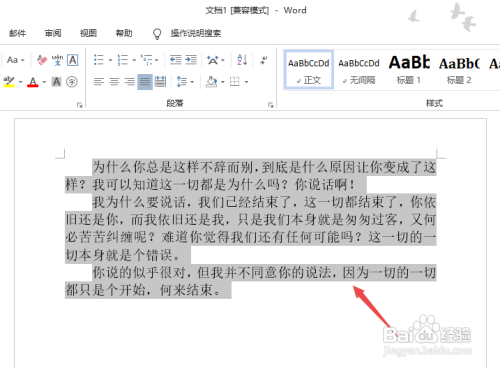Viewport: 500px width, 368px height.
Task: Expand the line spacing dropdown arrow
Action: tap(192, 82)
